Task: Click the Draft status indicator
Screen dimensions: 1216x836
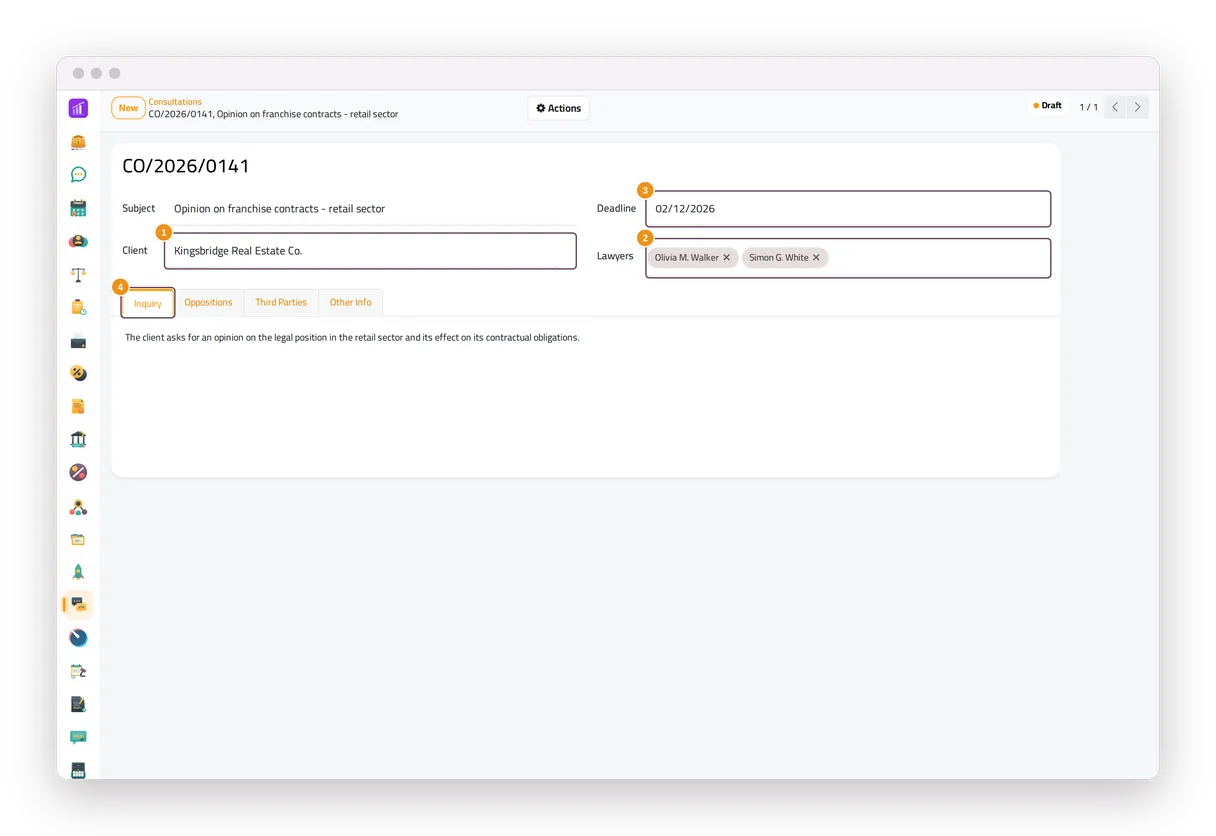Action: point(1048,106)
